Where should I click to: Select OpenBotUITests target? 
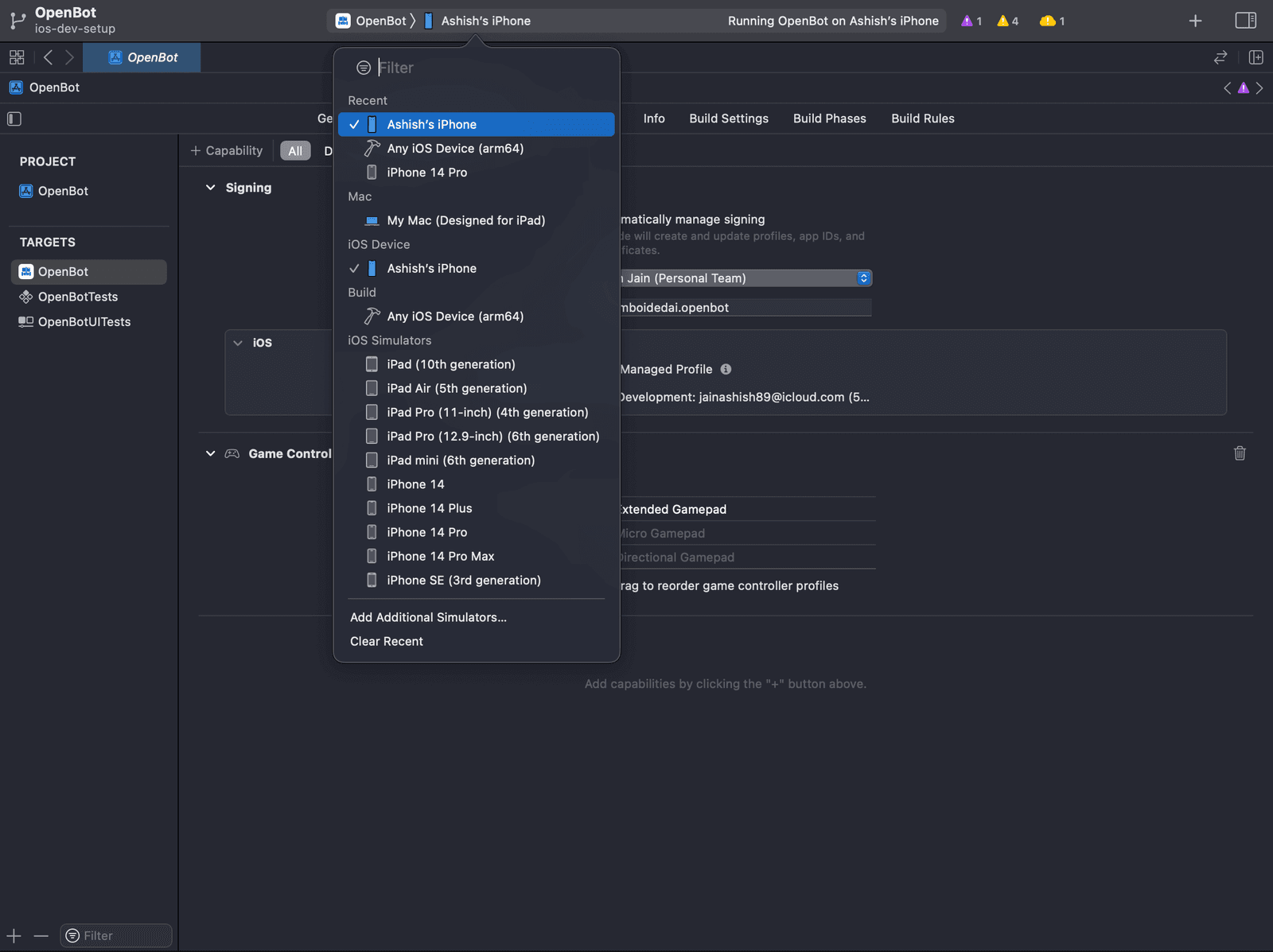pyautogui.click(x=88, y=322)
